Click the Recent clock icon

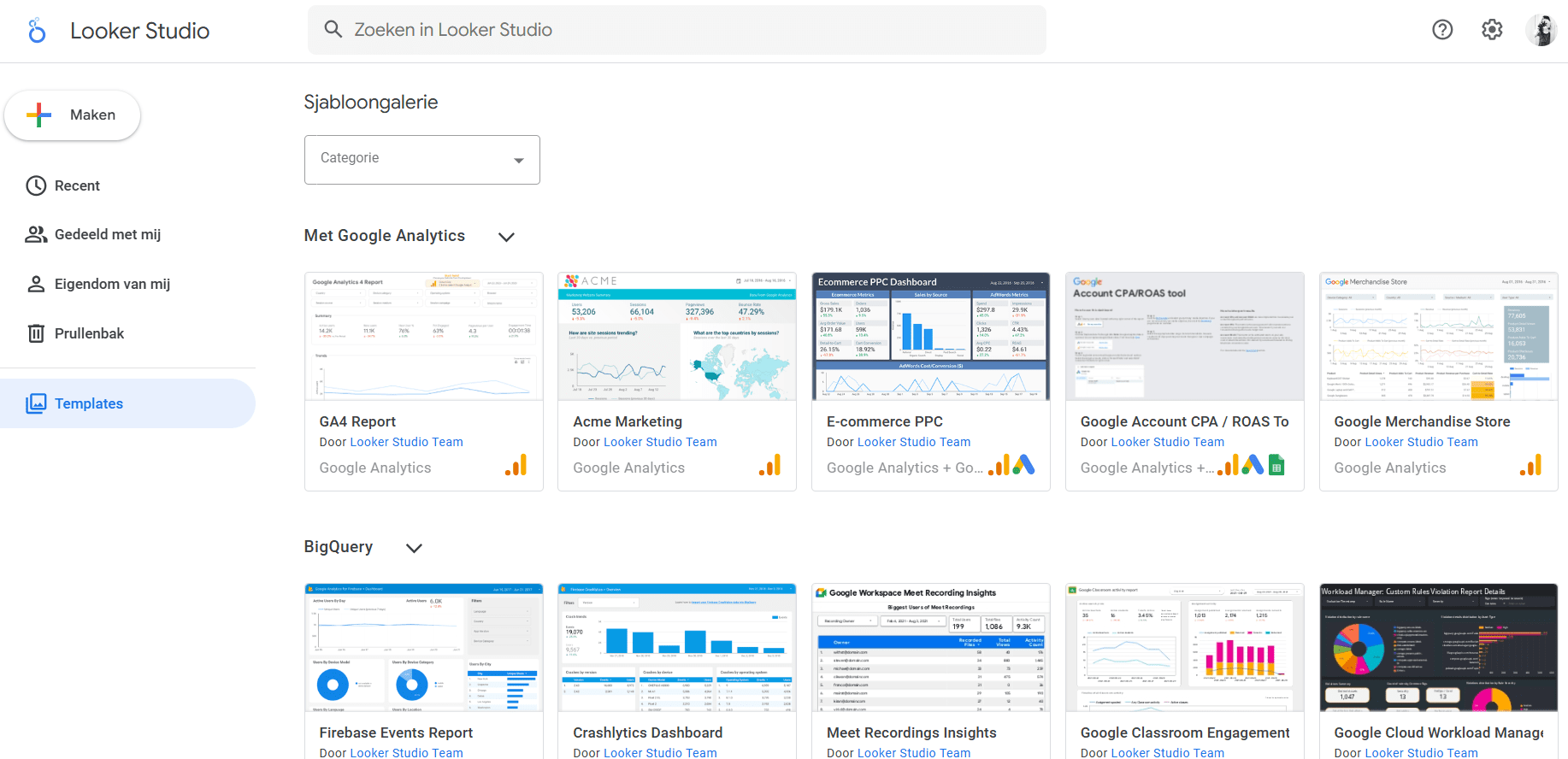pyautogui.click(x=36, y=185)
